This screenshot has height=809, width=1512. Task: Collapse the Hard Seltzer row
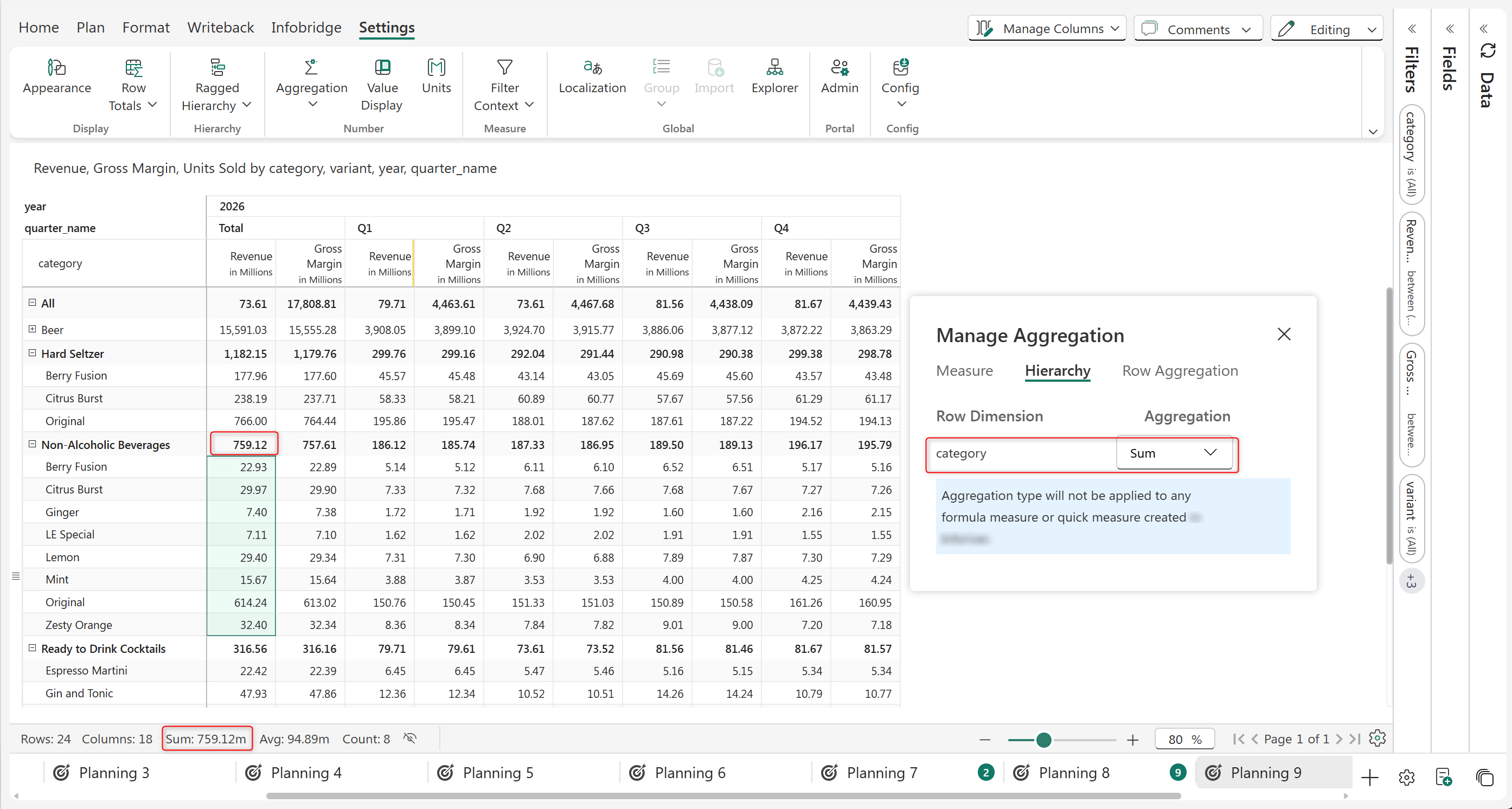point(33,353)
